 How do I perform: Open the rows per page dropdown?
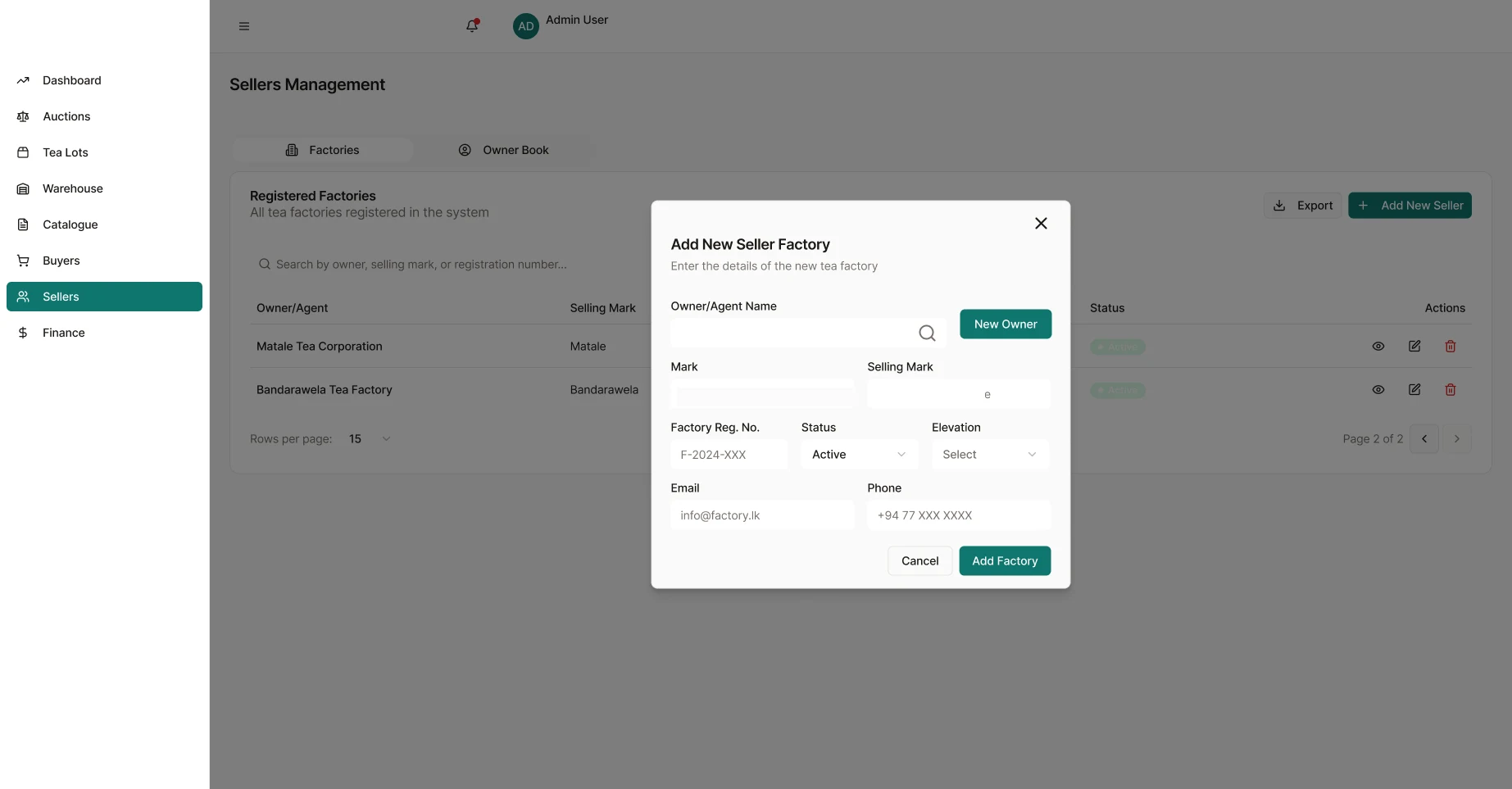click(x=369, y=439)
